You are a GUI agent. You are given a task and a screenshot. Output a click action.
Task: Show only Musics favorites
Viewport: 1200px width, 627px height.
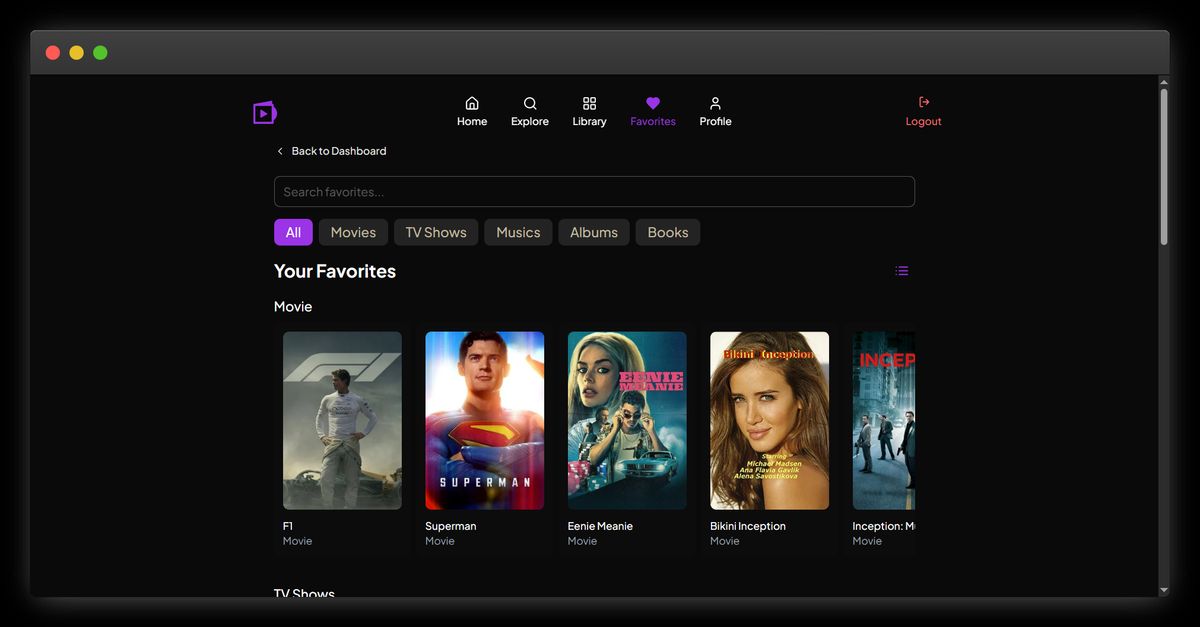(x=518, y=232)
